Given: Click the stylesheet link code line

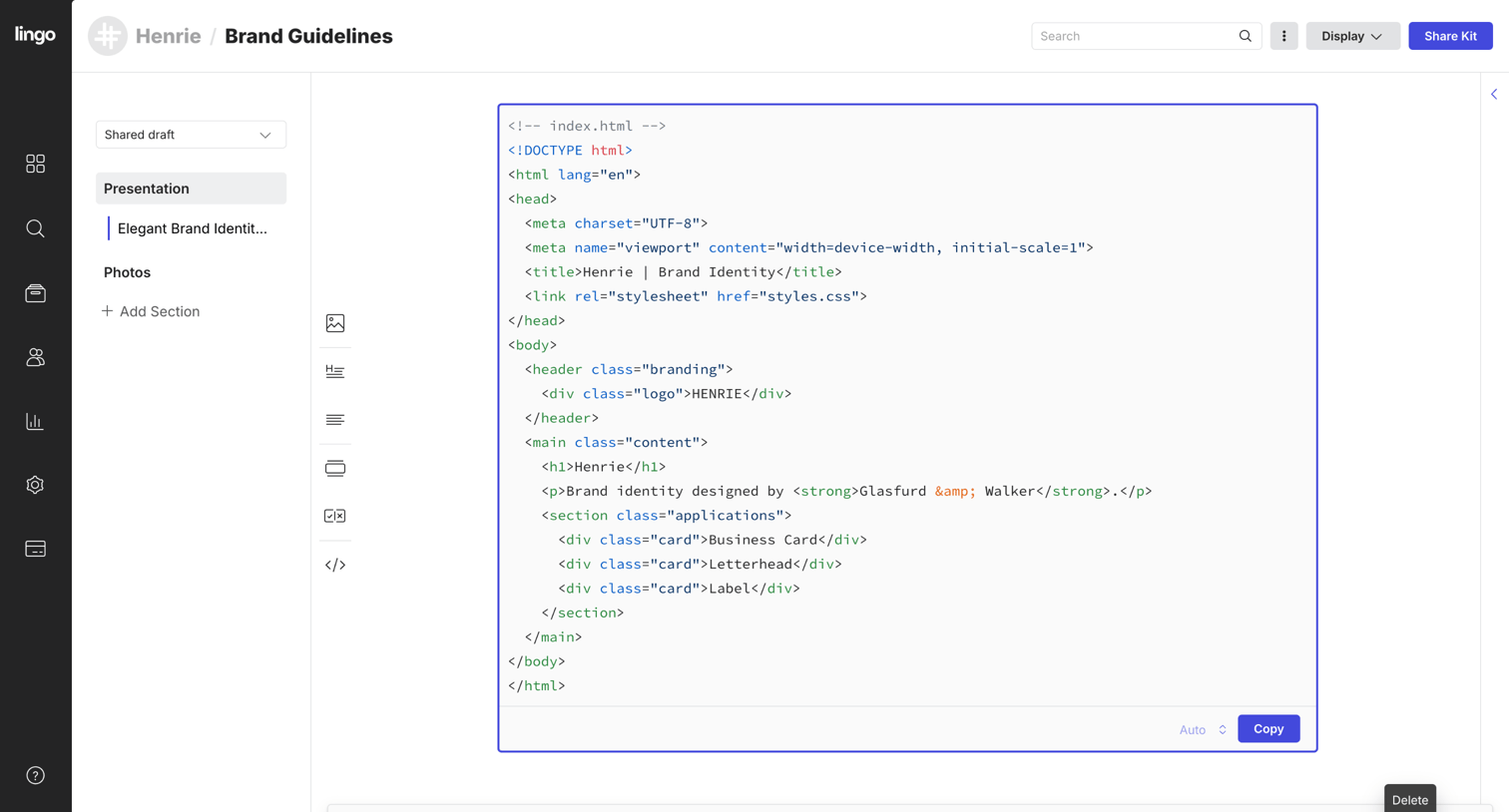Looking at the screenshot, I should [696, 296].
